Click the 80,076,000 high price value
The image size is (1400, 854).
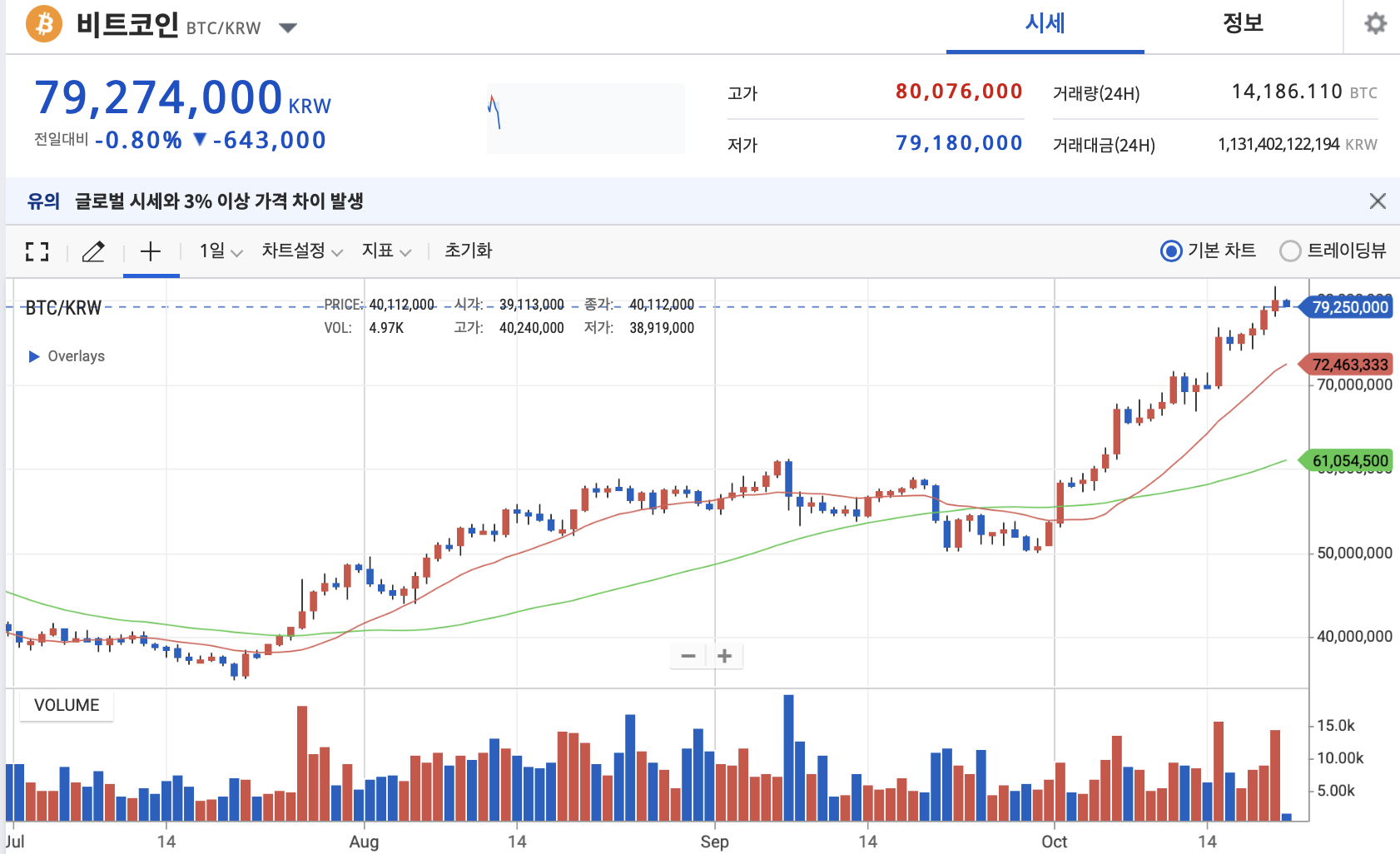click(959, 92)
